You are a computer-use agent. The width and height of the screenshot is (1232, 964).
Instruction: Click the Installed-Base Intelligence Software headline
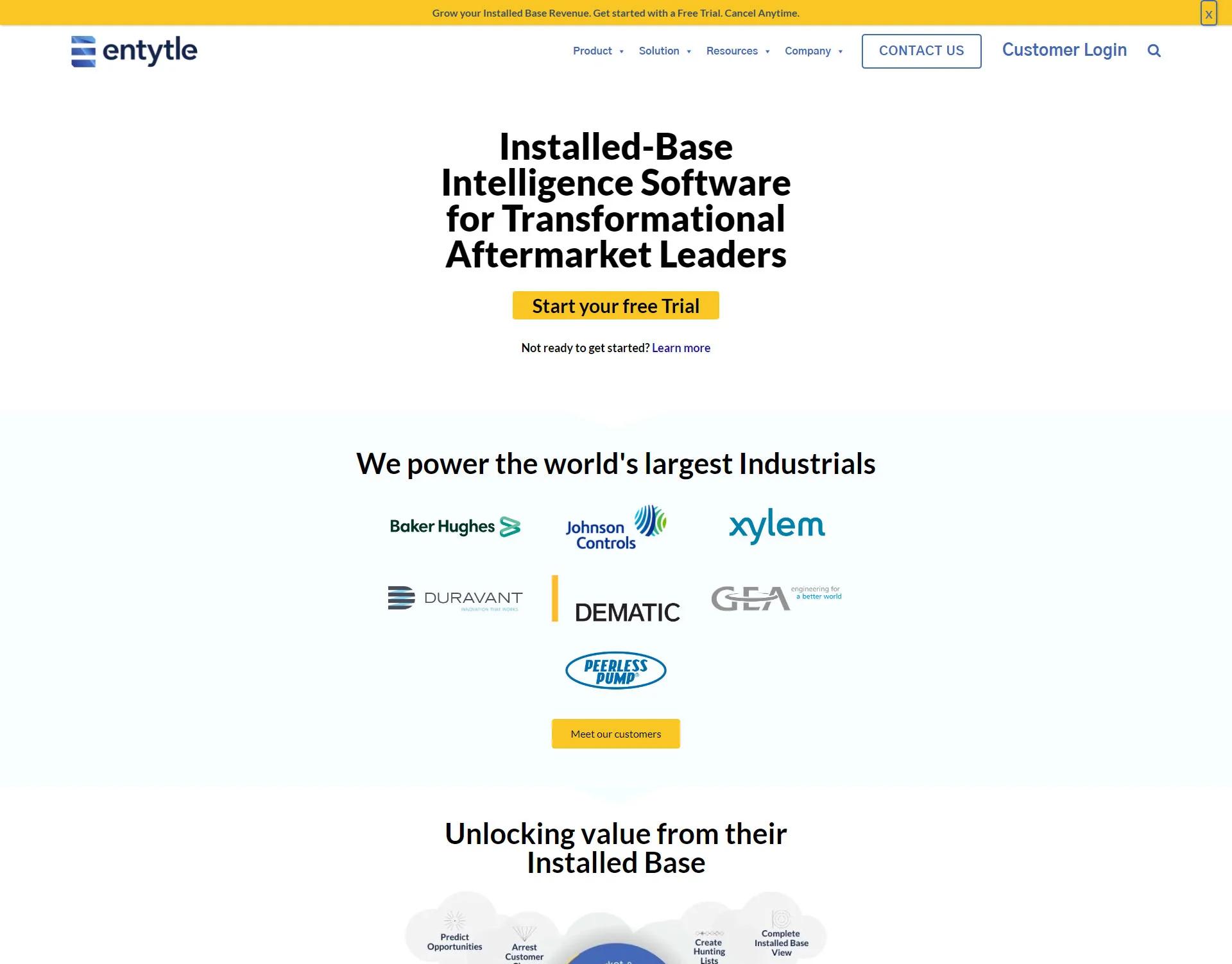[615, 200]
